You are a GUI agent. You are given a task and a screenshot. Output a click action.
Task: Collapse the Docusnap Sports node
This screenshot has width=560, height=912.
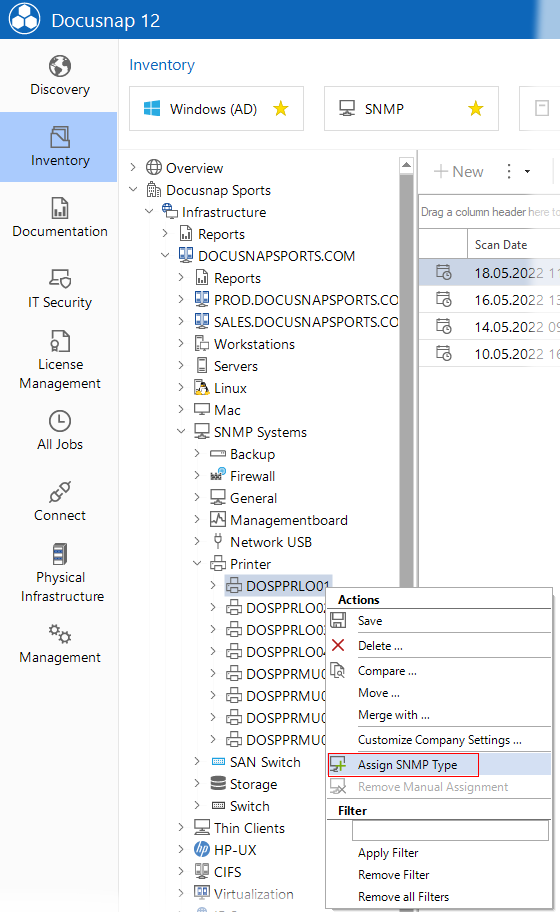133,190
